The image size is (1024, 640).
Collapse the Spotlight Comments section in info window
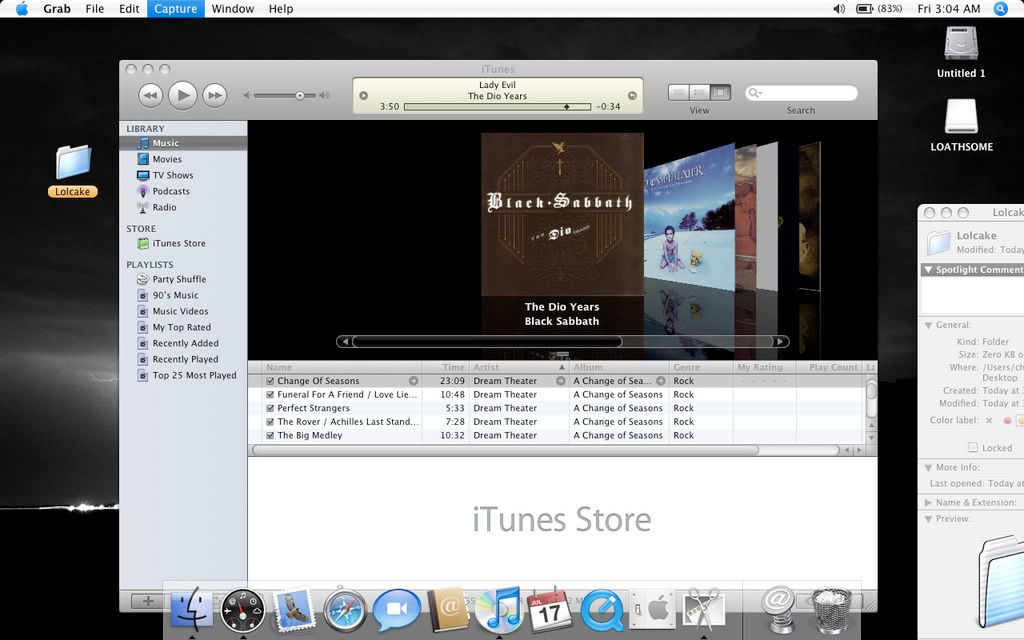tap(928, 269)
